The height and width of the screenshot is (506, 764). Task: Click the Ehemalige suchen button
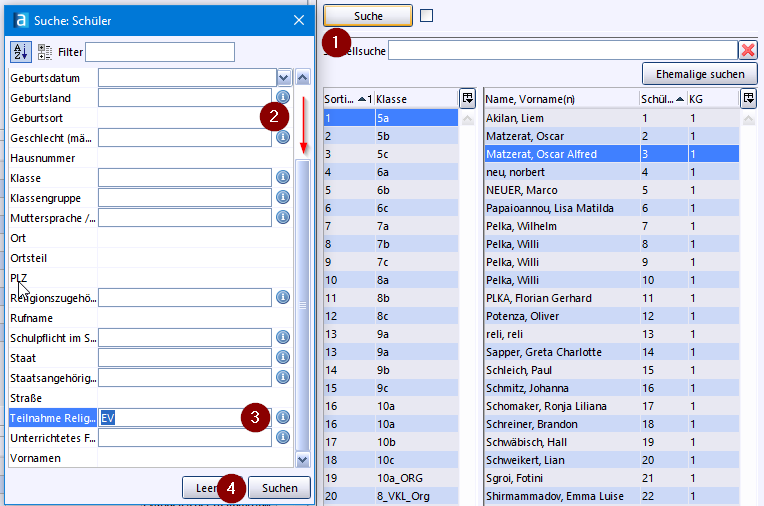(699, 74)
